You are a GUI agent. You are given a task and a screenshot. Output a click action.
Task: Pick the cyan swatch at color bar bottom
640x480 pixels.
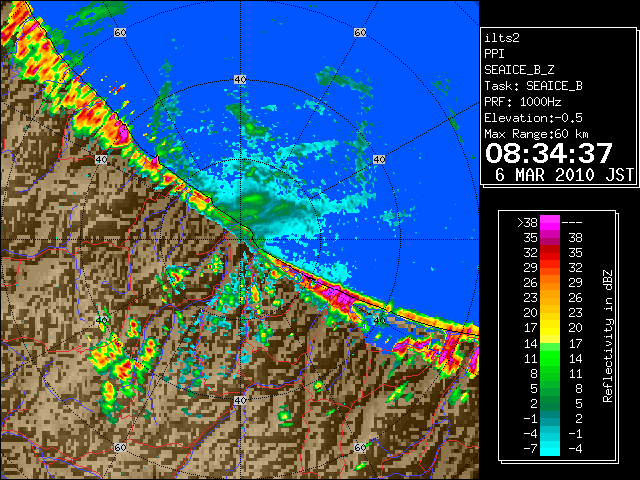pos(550,449)
